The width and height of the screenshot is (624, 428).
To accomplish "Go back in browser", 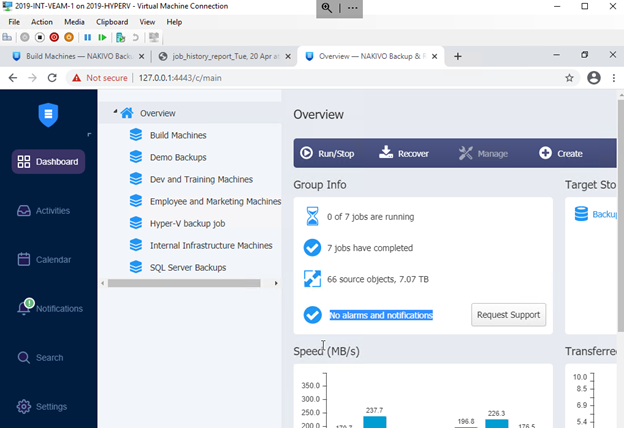I will [13, 78].
